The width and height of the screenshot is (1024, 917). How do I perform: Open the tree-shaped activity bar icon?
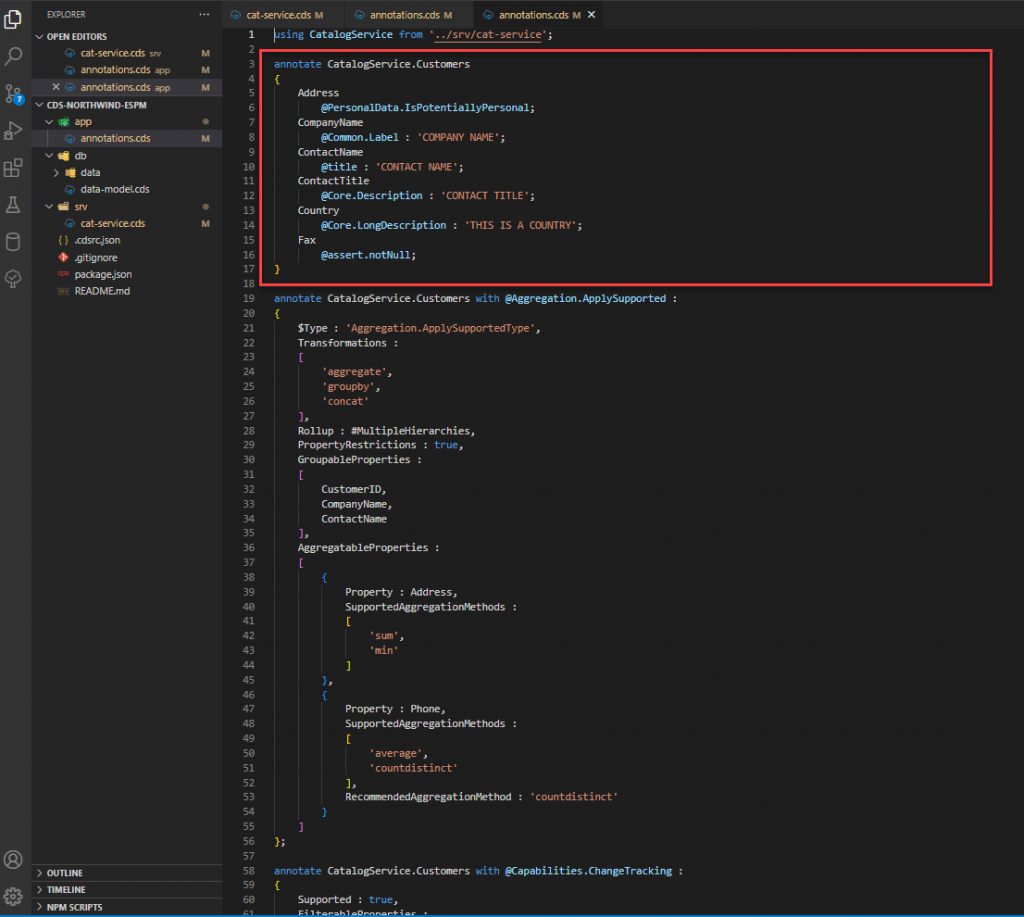pos(13,279)
